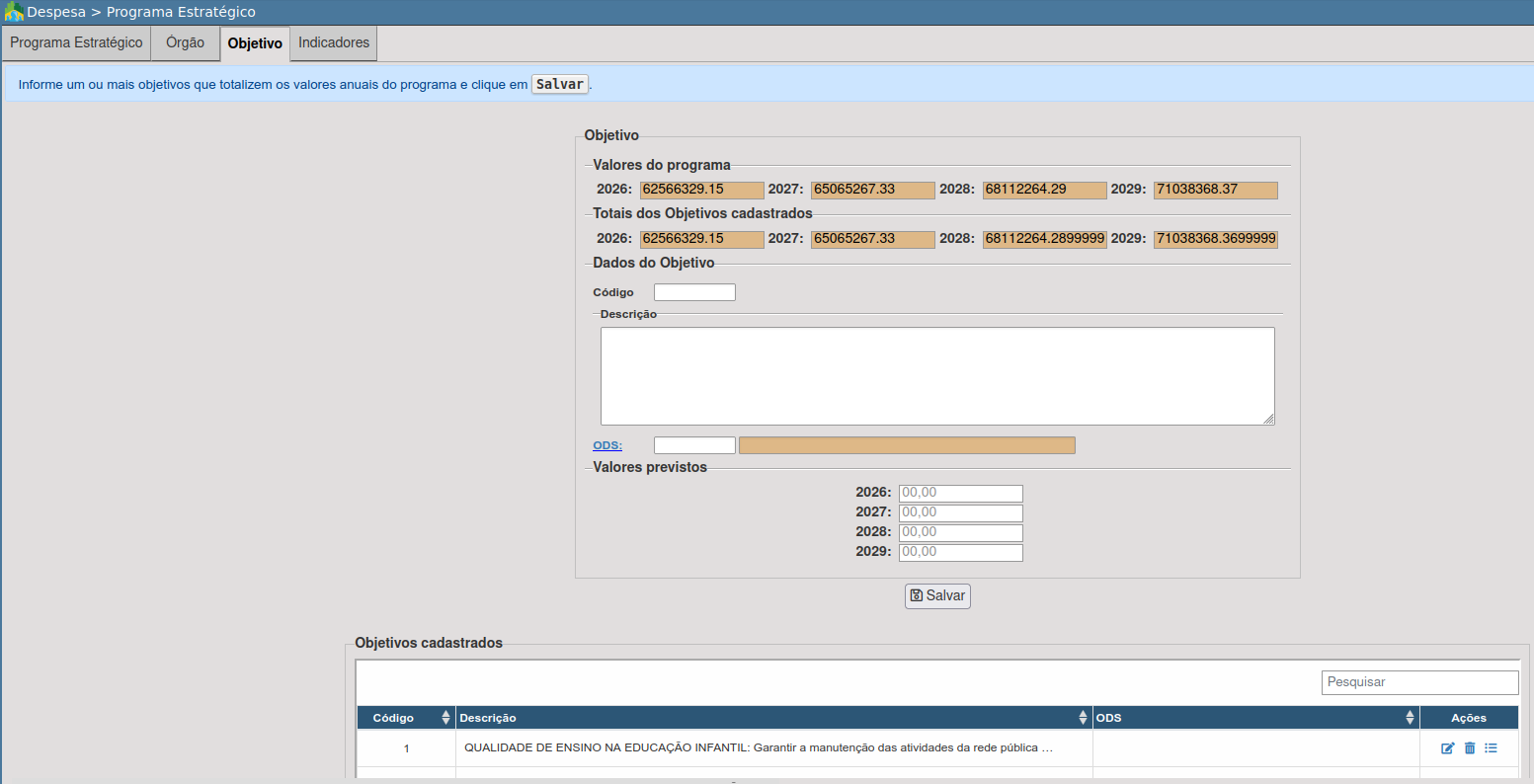This screenshot has height=784, width=1534.
Task: Click the ODS code input box
Action: (x=694, y=445)
